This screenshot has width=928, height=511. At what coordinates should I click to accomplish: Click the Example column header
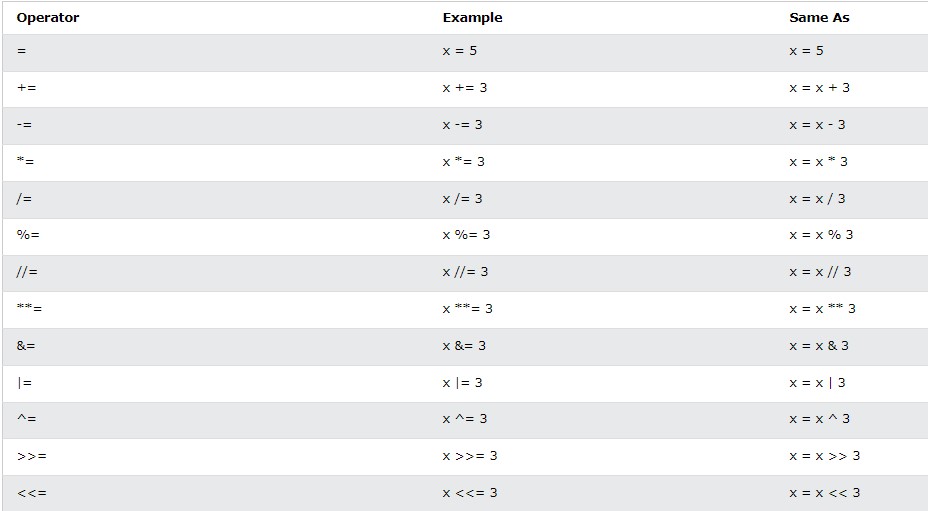(x=472, y=18)
